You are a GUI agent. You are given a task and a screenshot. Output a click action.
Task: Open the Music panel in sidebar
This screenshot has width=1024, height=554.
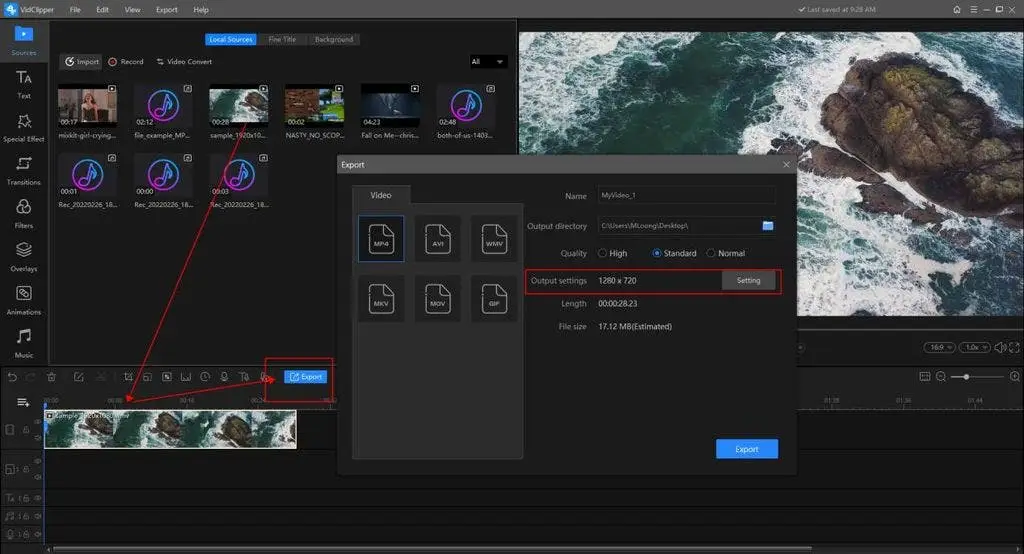coord(24,343)
